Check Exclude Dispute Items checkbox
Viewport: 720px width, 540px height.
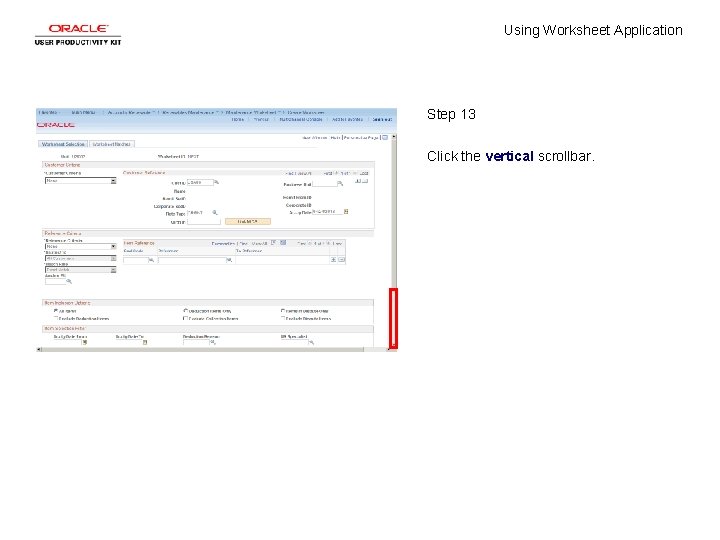[283, 318]
